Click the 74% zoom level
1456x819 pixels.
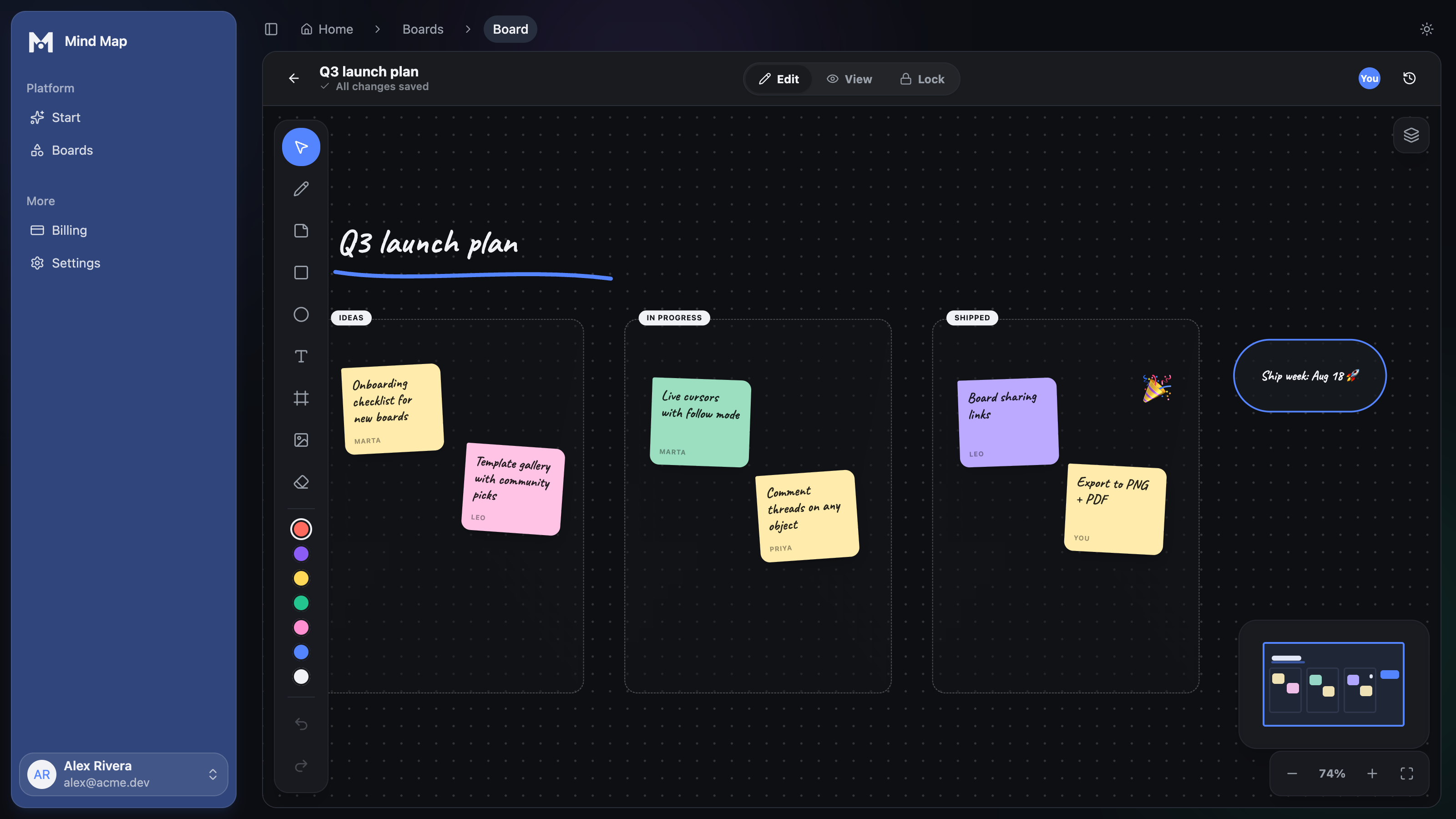(x=1332, y=773)
